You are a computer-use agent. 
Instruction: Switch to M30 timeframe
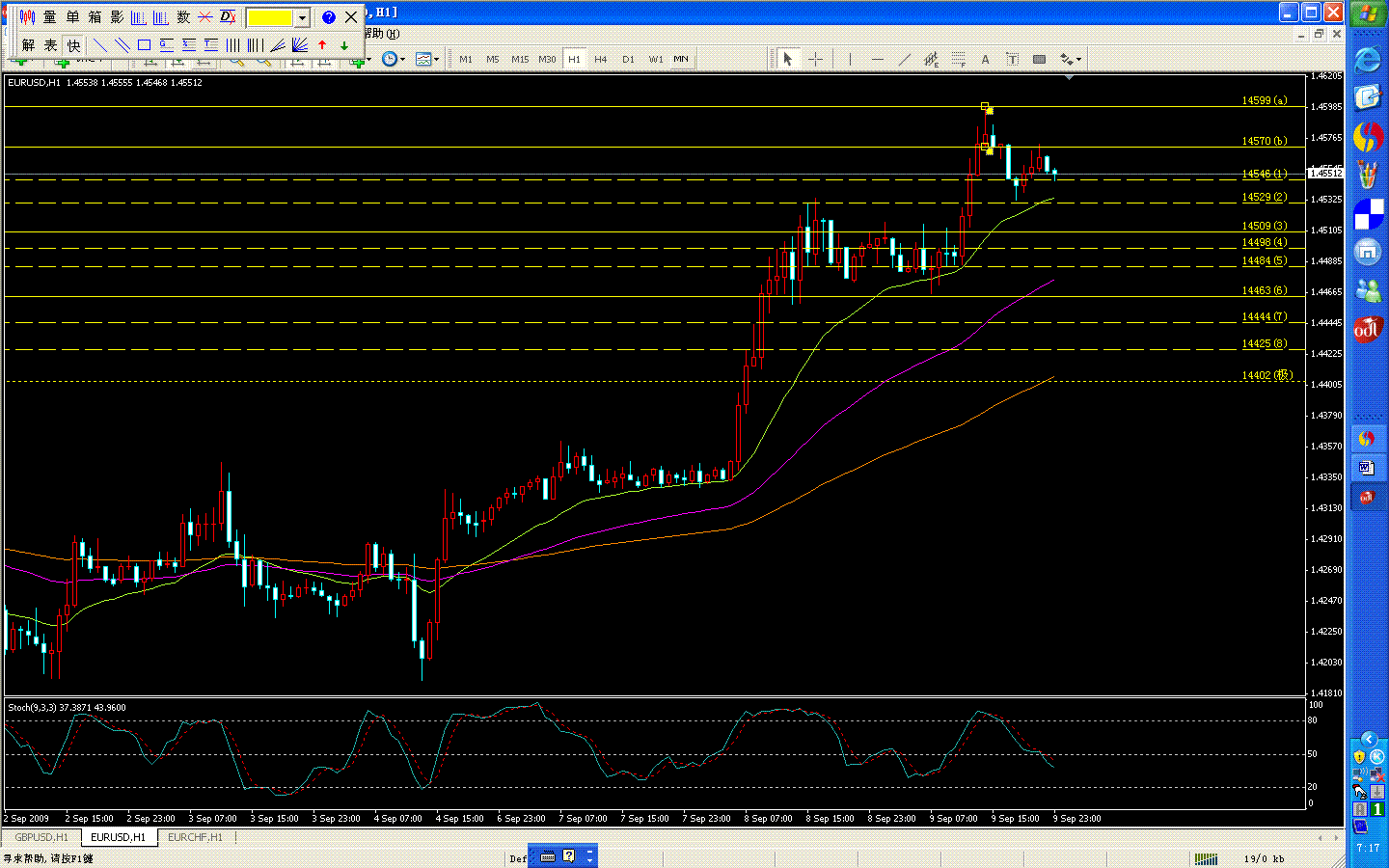pyautogui.click(x=547, y=60)
